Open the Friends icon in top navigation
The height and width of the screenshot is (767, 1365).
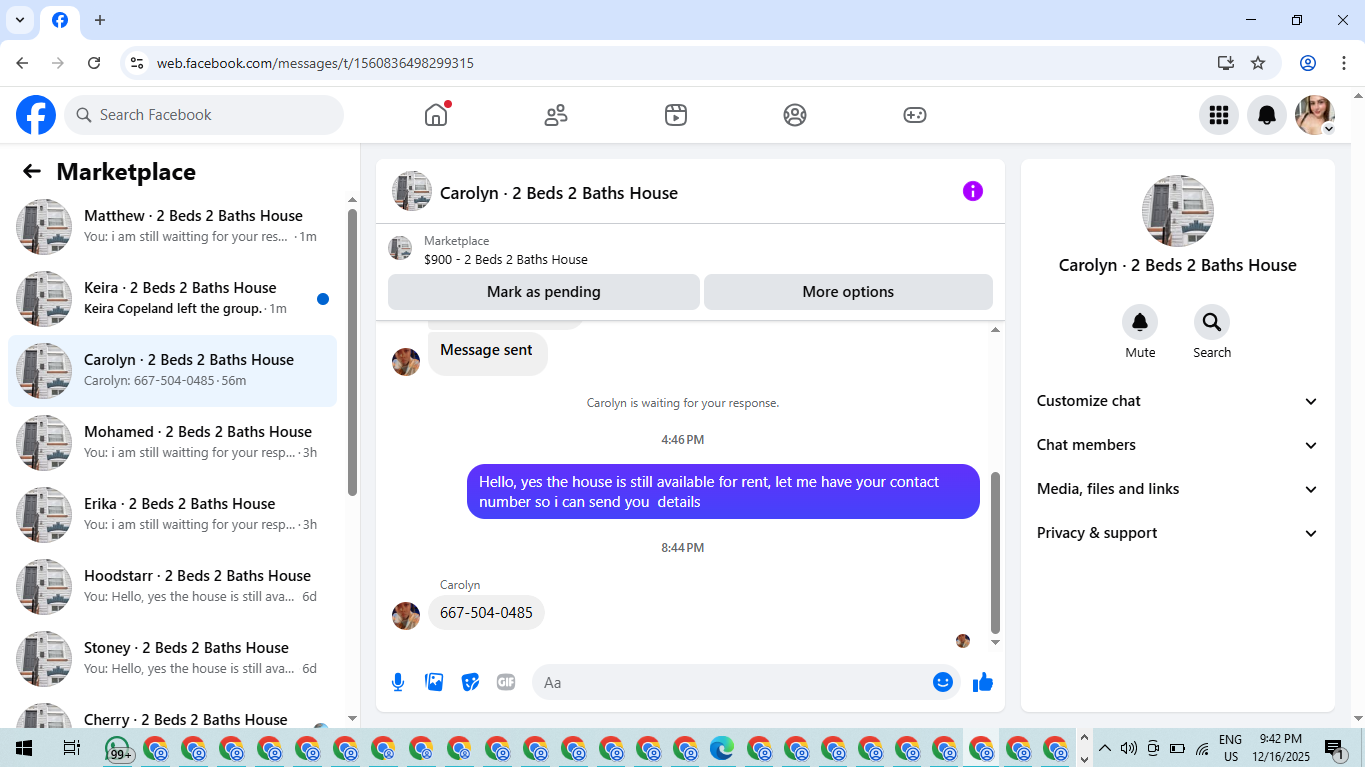click(556, 115)
